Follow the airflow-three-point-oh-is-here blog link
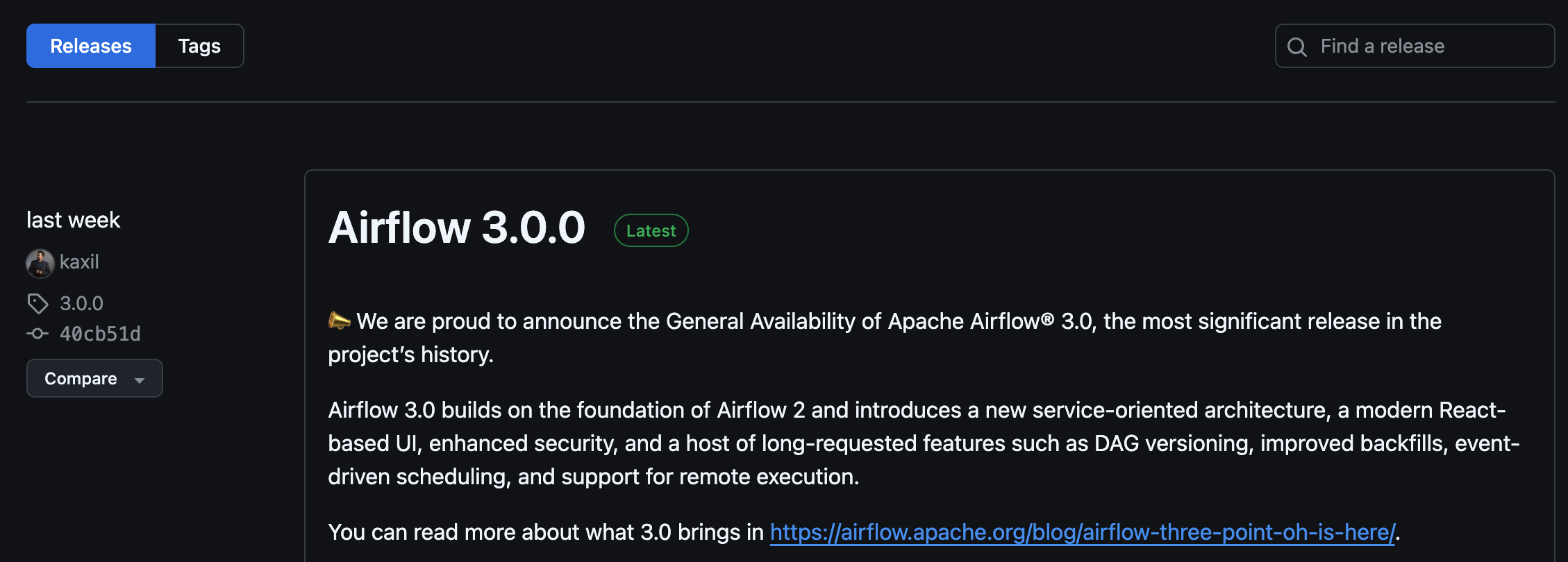The height and width of the screenshot is (562, 1568). point(1082,532)
